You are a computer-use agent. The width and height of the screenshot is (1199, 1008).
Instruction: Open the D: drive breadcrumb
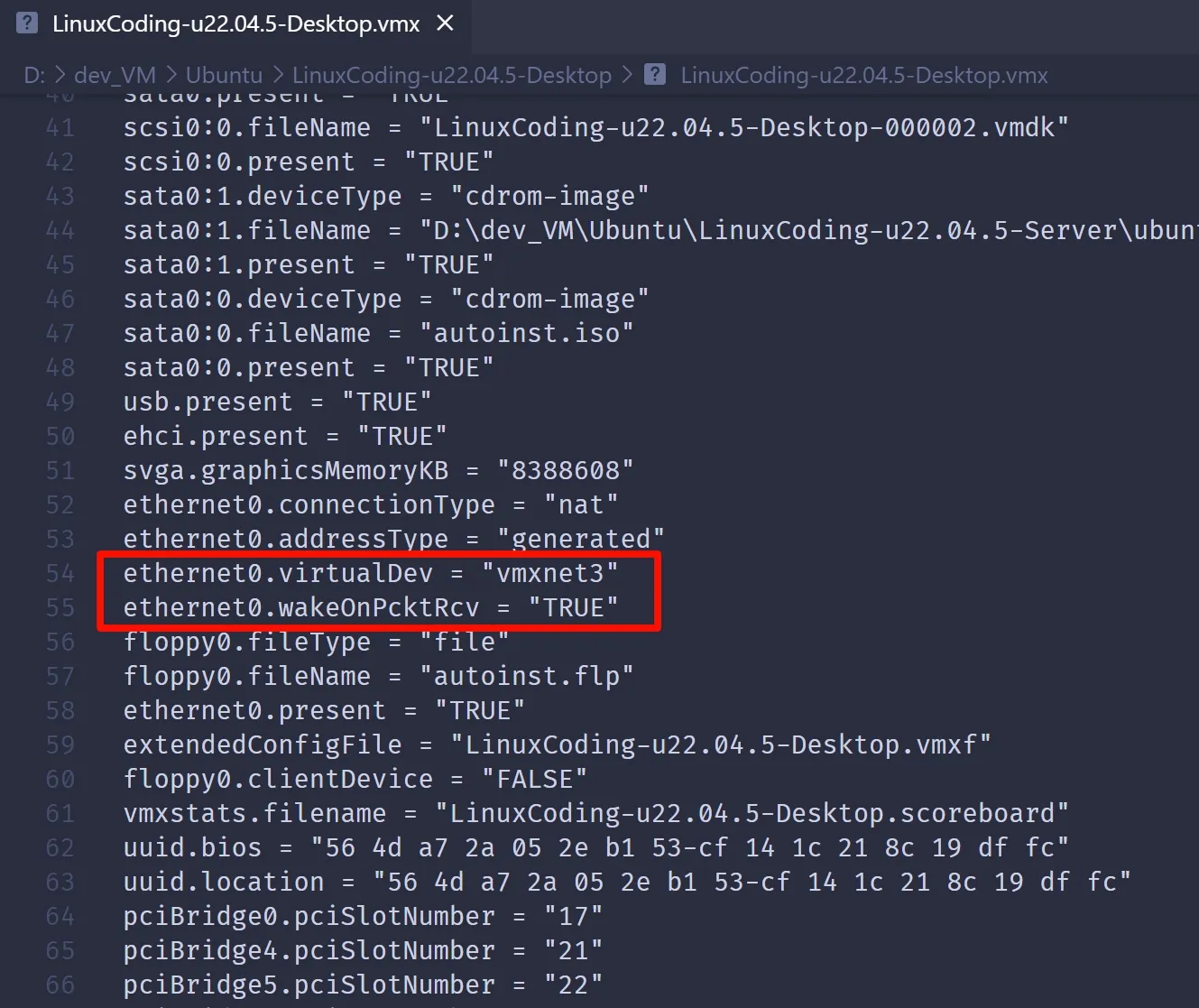[34, 75]
